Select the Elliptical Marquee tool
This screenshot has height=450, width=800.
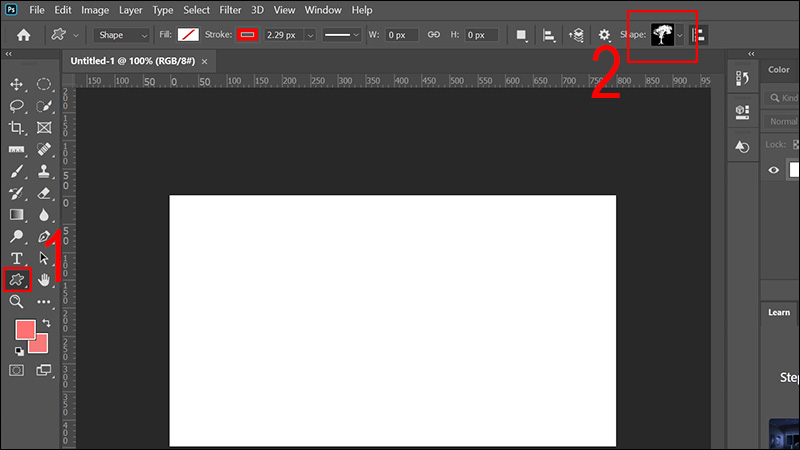44,84
